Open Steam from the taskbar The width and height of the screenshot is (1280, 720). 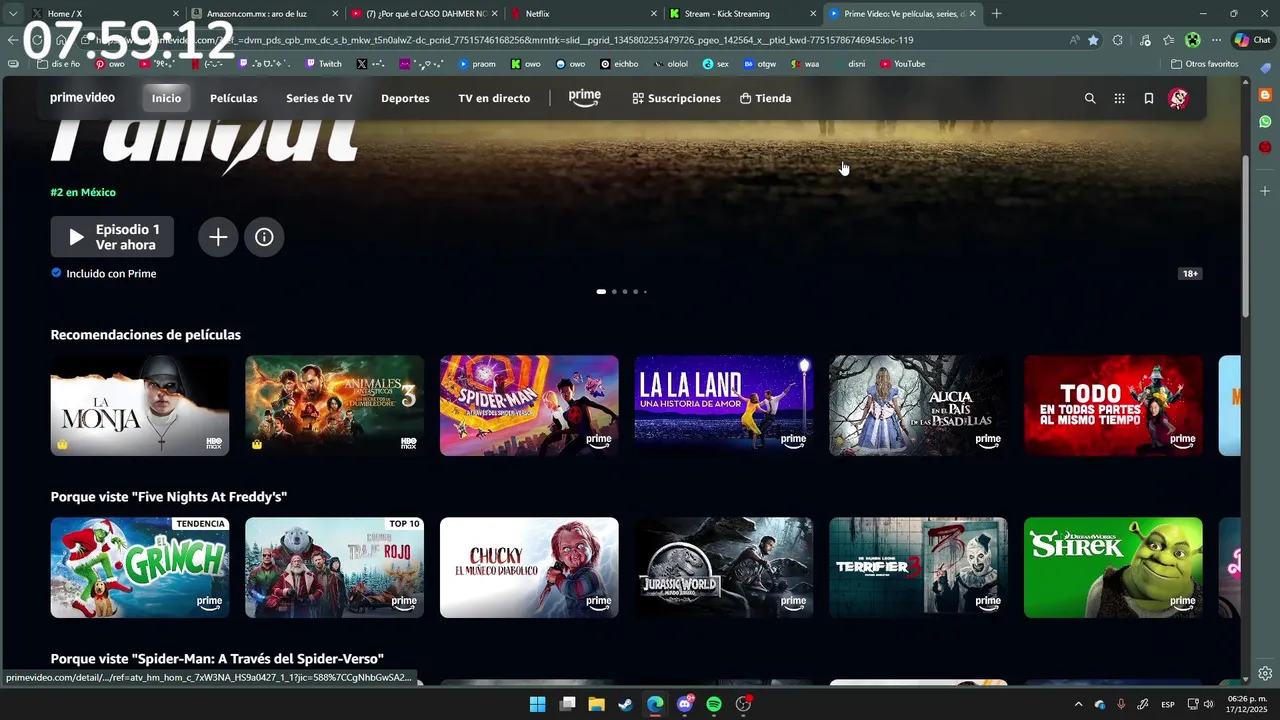point(625,704)
